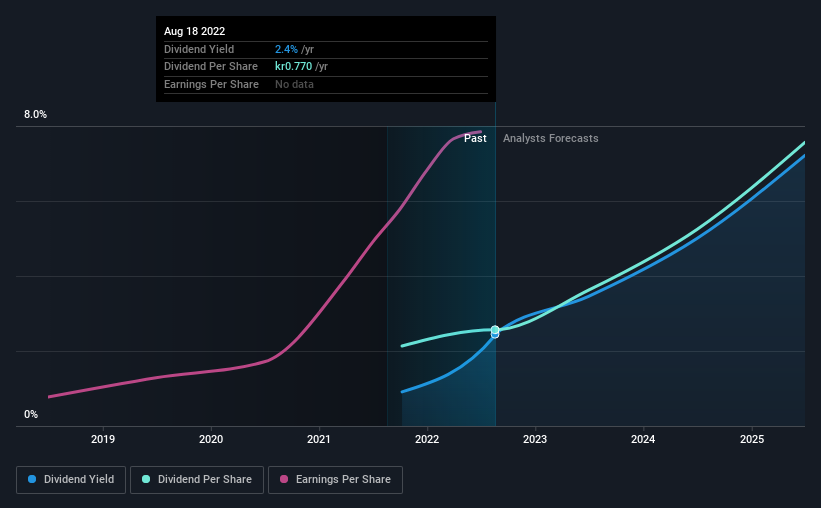Select the 2025 x-axis label
821x508 pixels.
click(x=752, y=439)
